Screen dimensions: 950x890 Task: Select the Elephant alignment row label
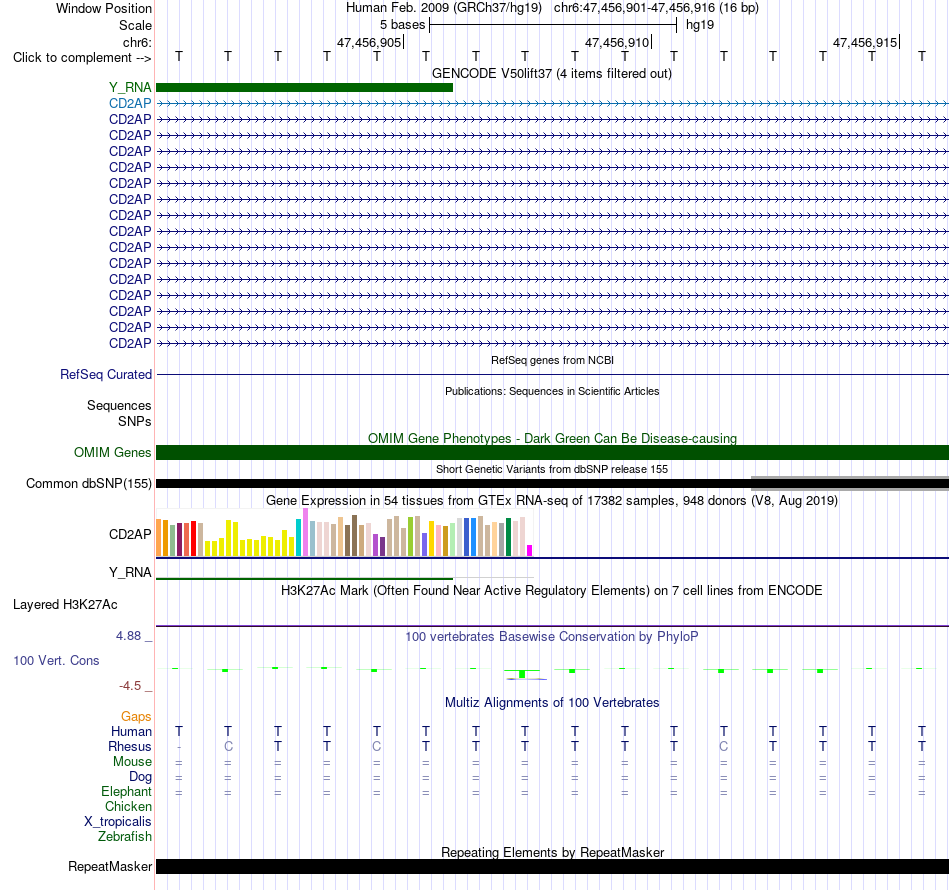click(126, 791)
